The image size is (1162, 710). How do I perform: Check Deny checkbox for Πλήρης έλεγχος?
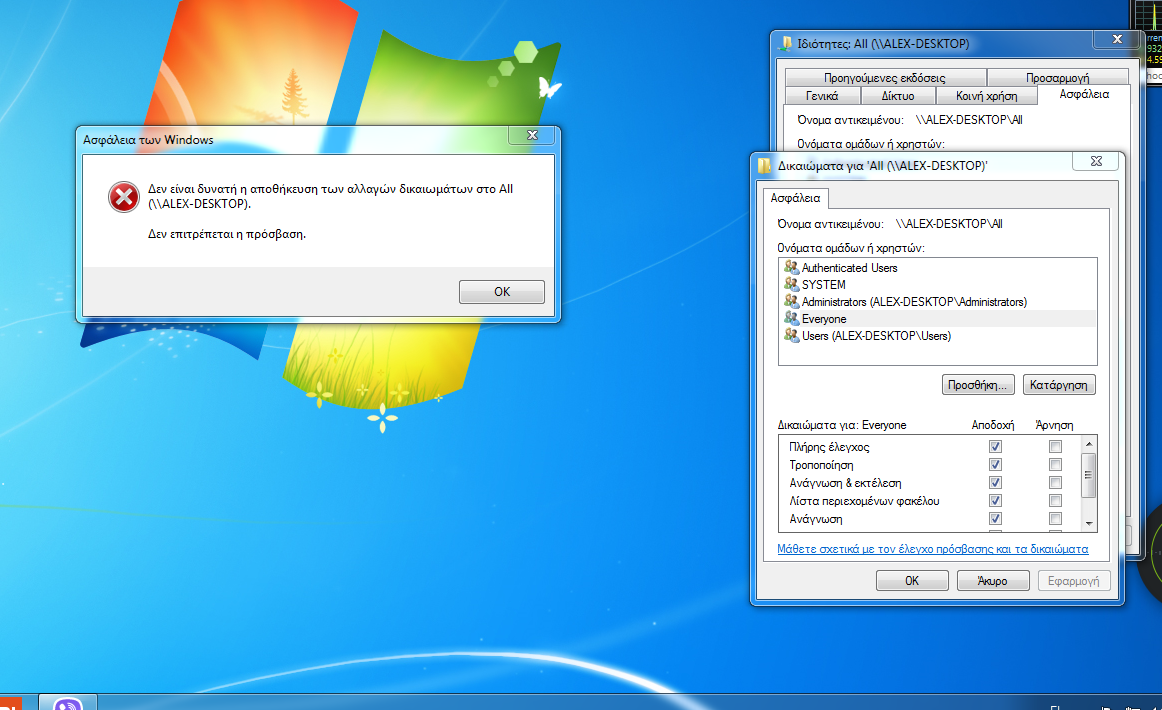[1055, 447]
